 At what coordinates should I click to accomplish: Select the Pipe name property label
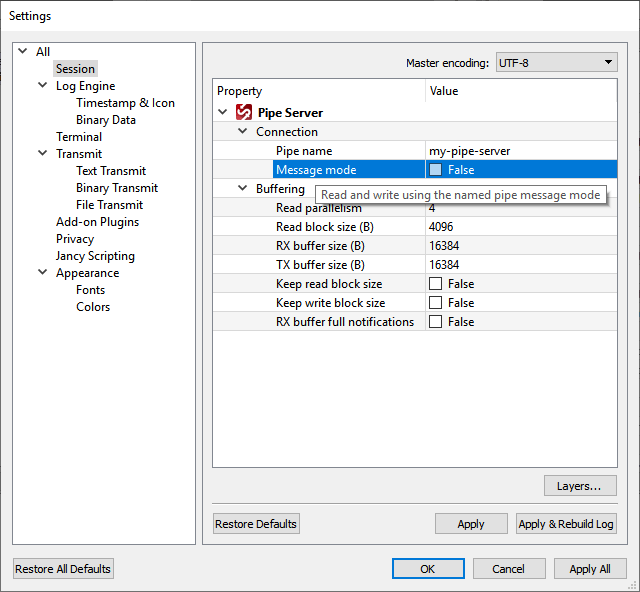click(x=304, y=151)
